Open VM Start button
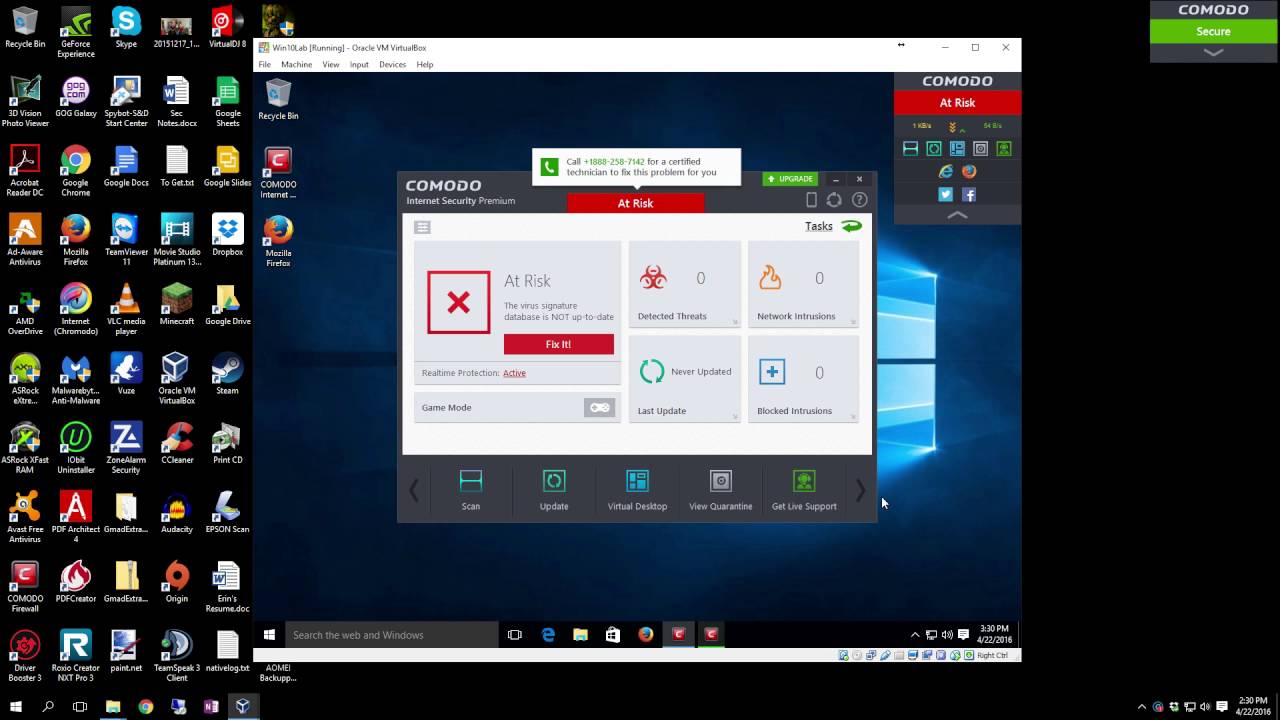This screenshot has height=720, width=1280. [x=269, y=635]
